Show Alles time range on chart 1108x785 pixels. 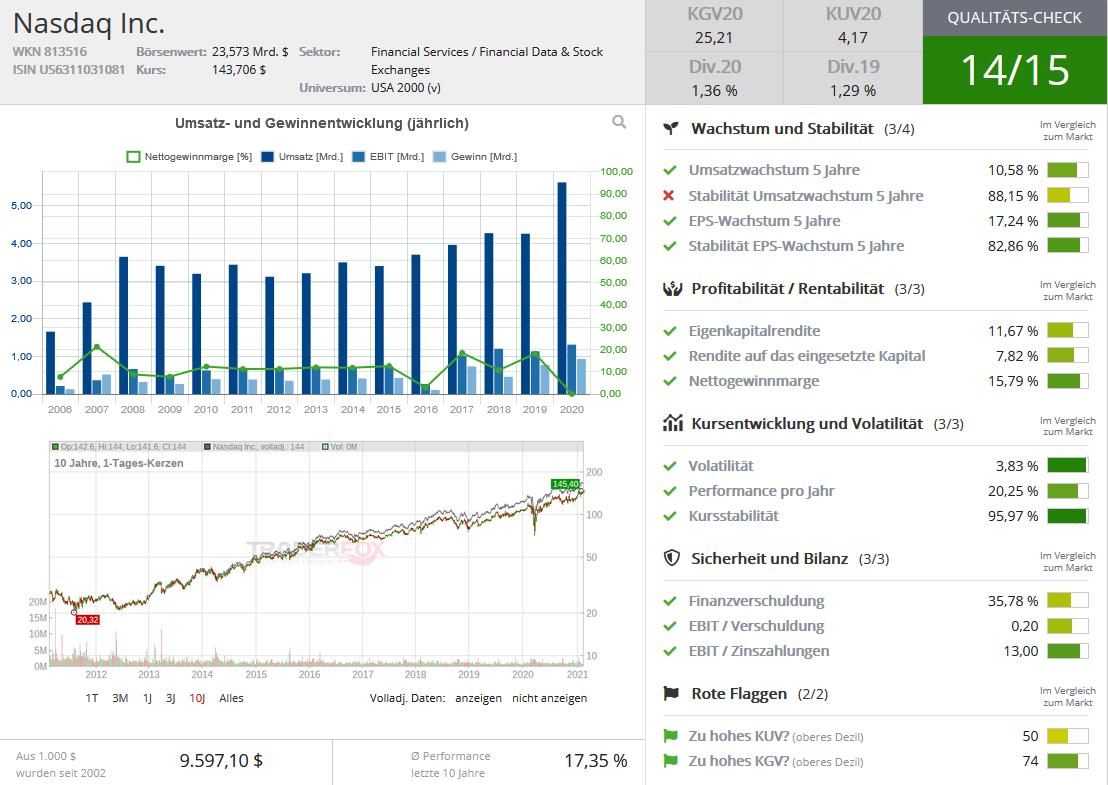(x=231, y=698)
